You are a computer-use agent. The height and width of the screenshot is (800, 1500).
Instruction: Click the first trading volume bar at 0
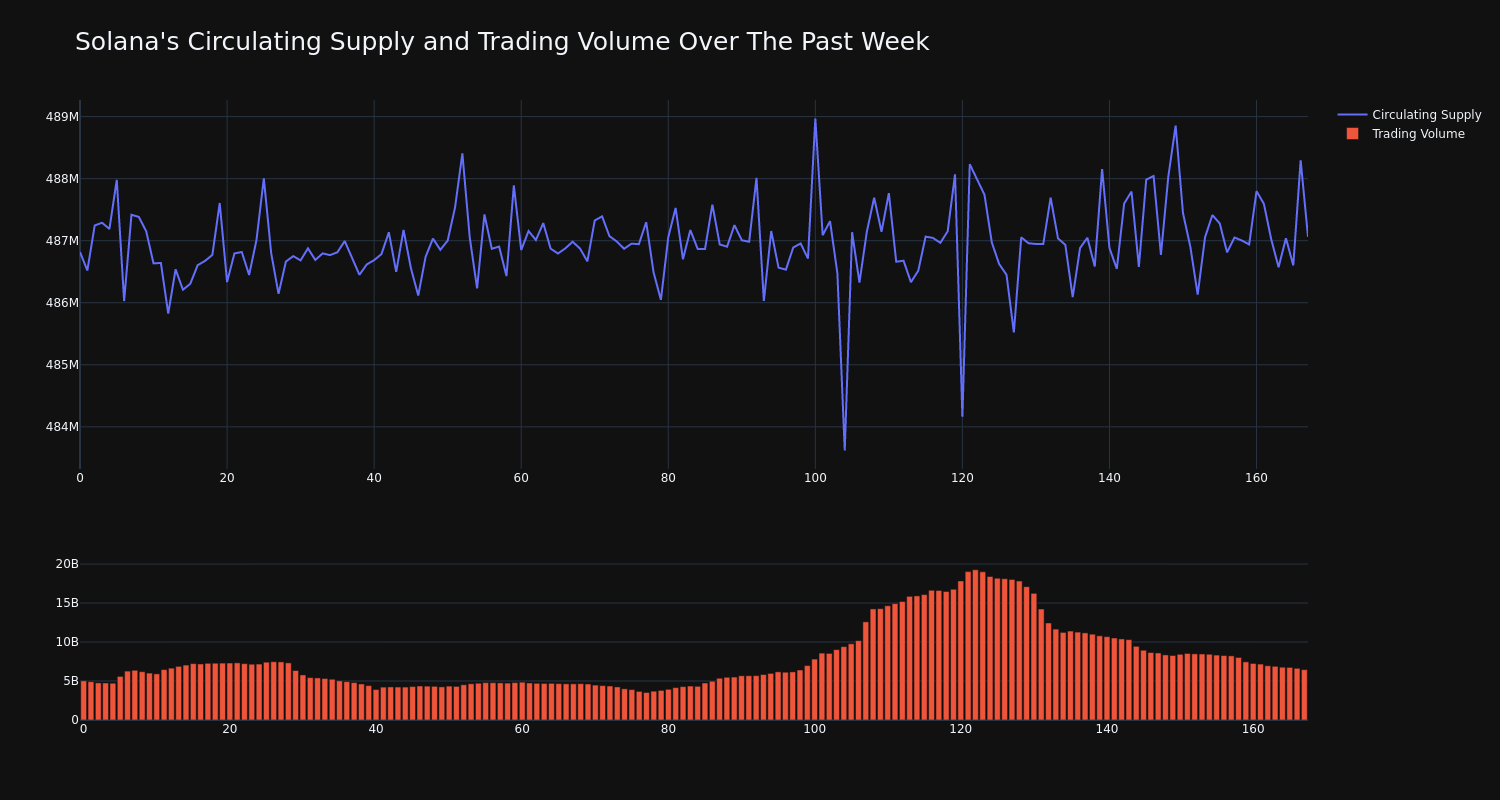point(84,700)
